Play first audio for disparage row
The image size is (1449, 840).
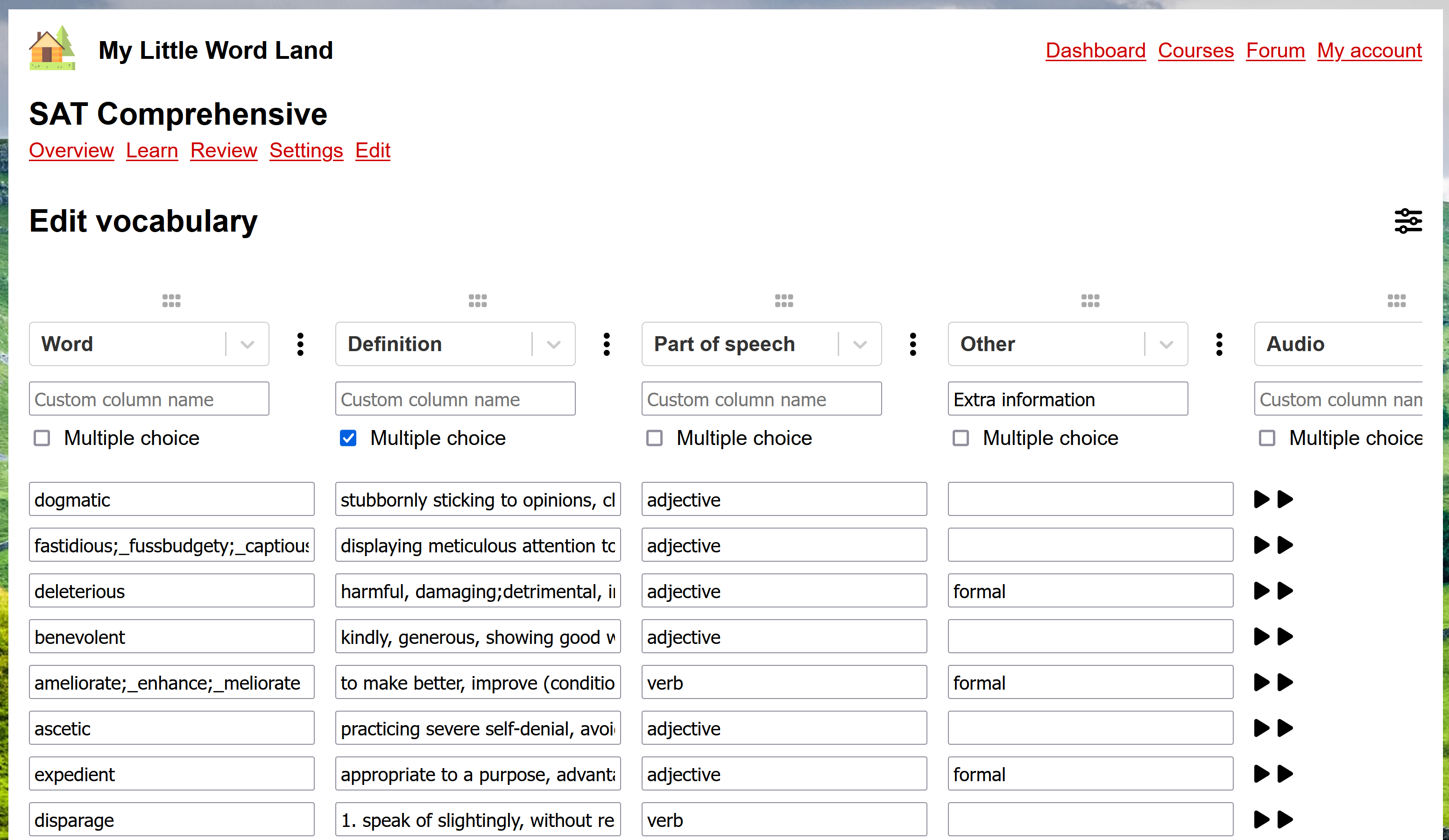[x=1262, y=819]
